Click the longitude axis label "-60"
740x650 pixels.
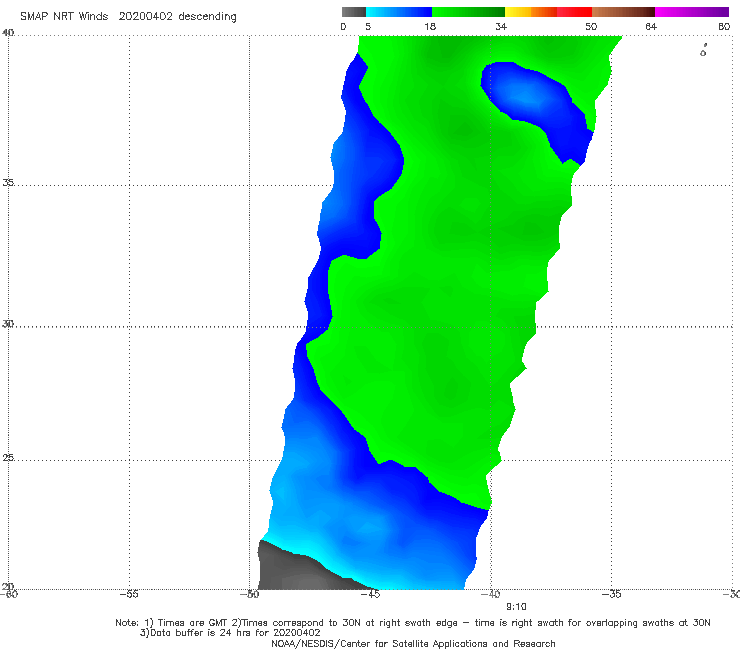coord(8,594)
